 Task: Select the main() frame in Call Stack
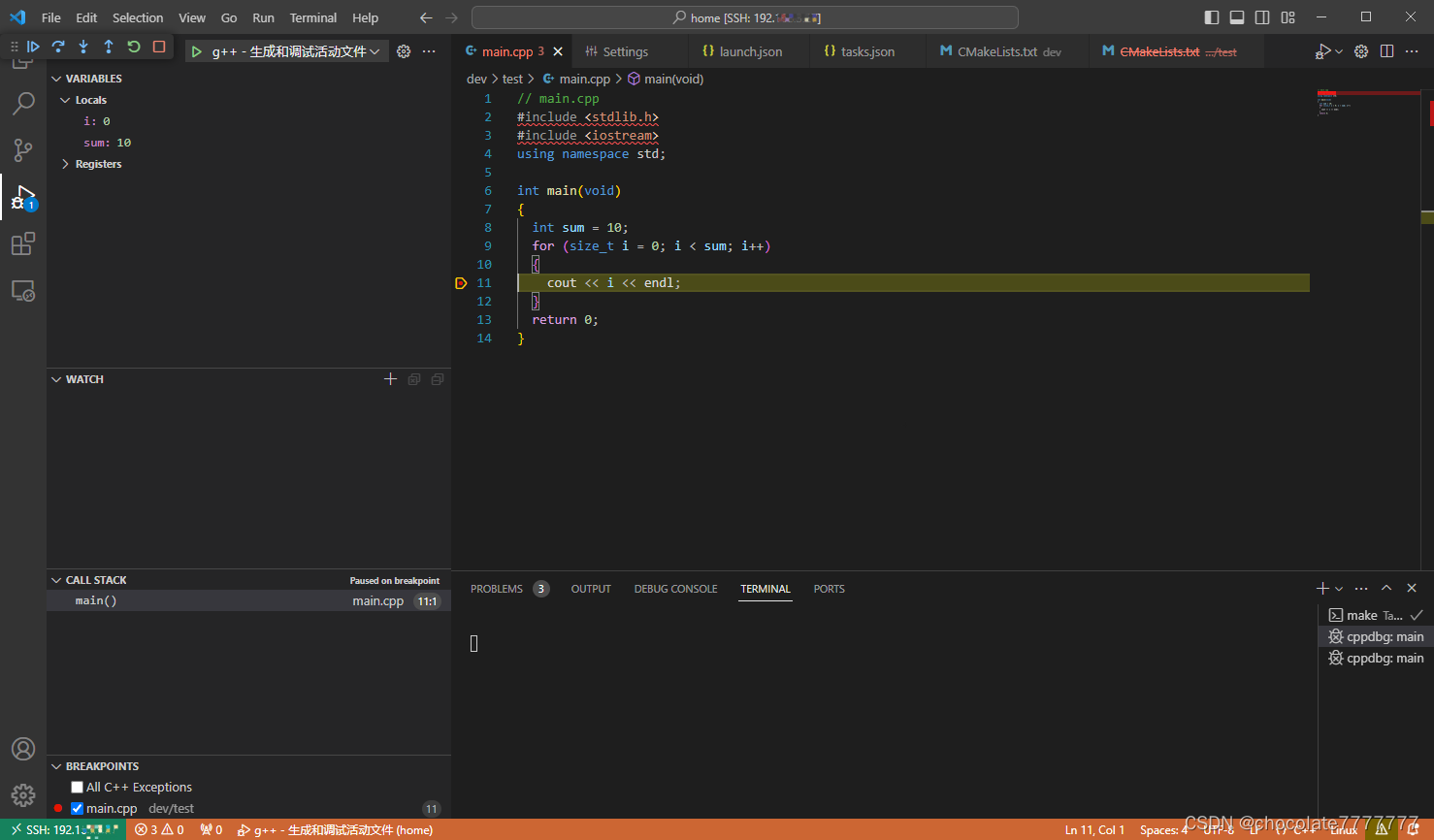(x=96, y=599)
